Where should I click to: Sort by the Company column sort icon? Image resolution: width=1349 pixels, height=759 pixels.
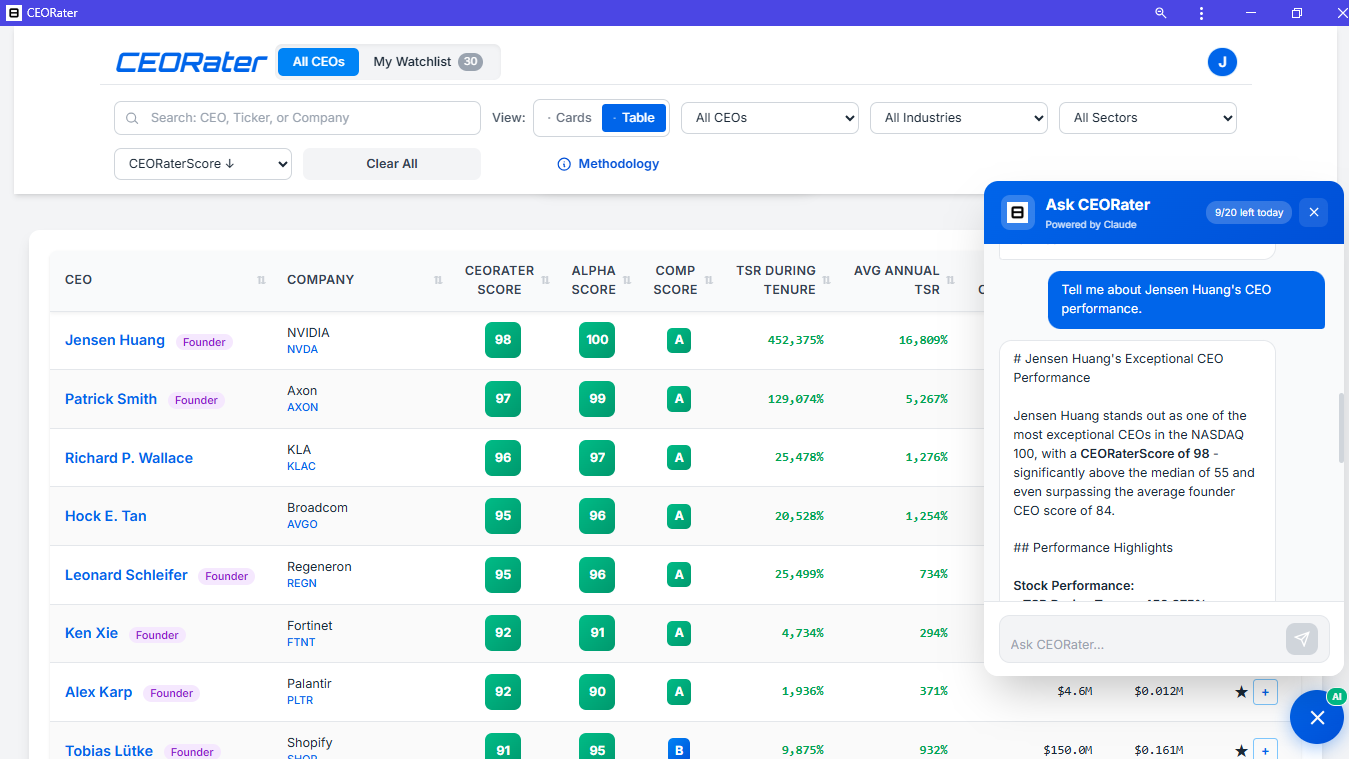click(438, 280)
